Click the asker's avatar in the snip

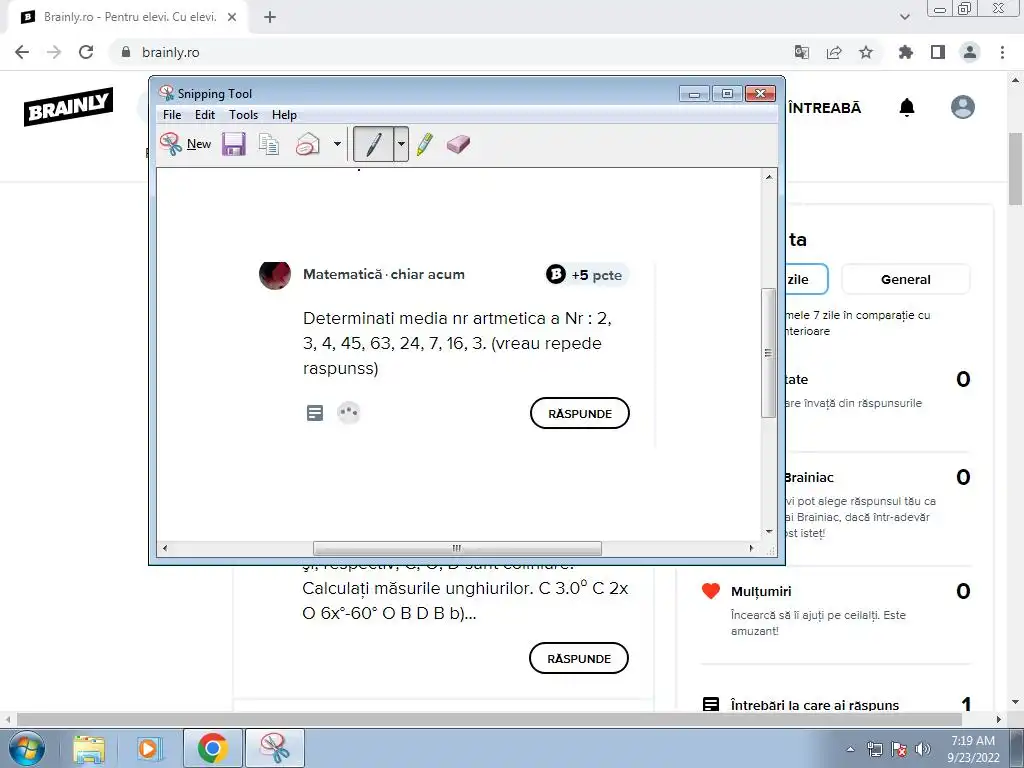pos(275,276)
